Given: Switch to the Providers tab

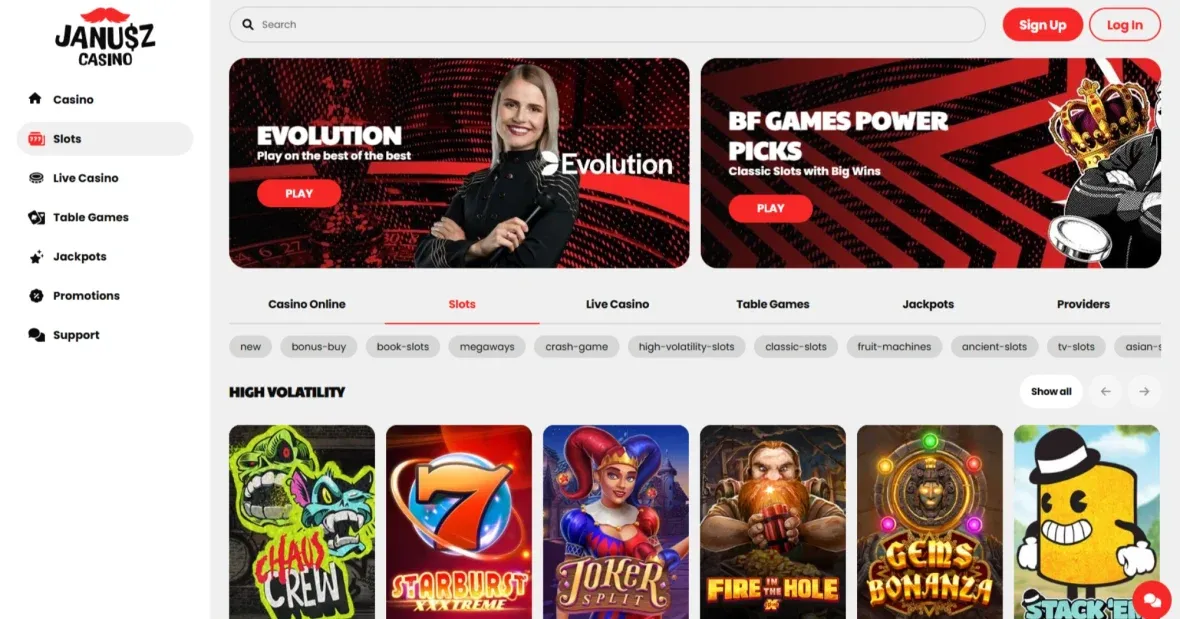Looking at the screenshot, I should [1083, 304].
